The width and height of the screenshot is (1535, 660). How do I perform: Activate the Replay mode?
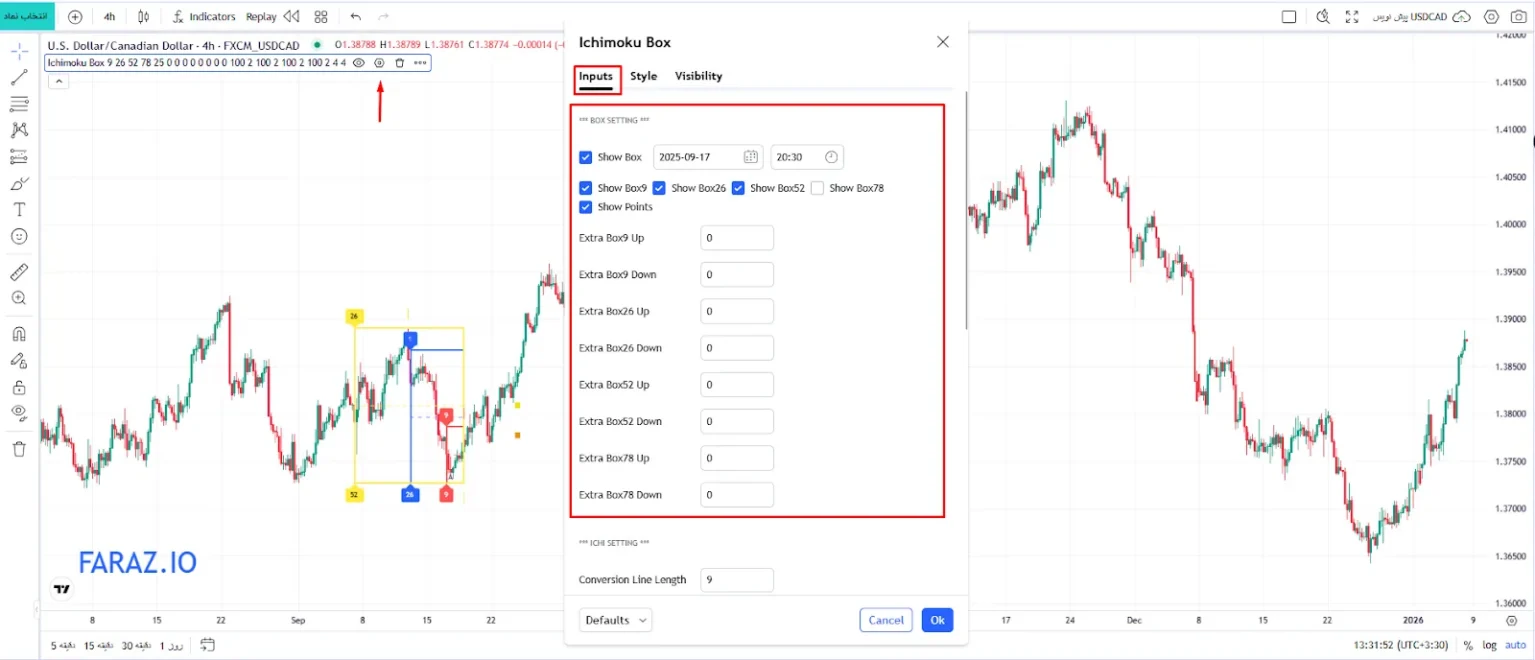[260, 16]
